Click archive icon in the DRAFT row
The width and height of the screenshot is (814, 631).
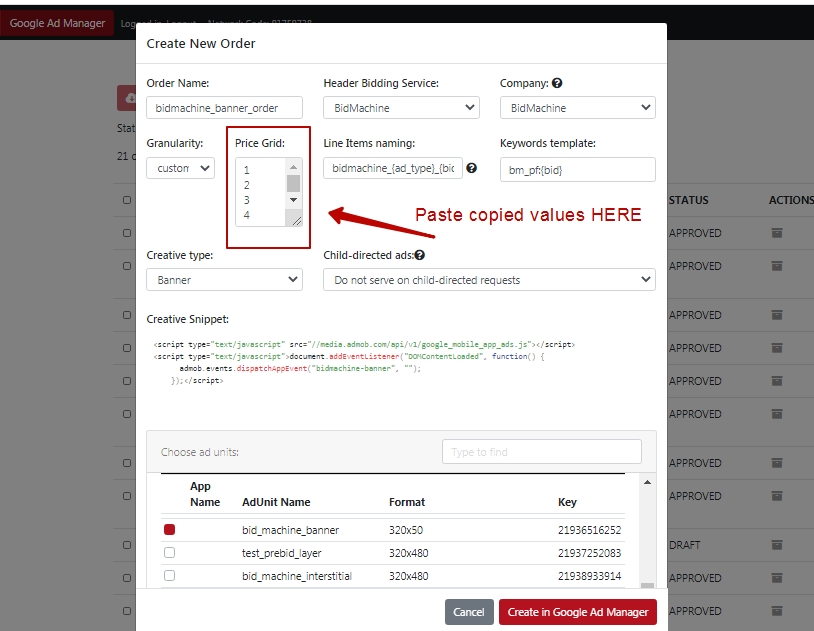[777, 545]
